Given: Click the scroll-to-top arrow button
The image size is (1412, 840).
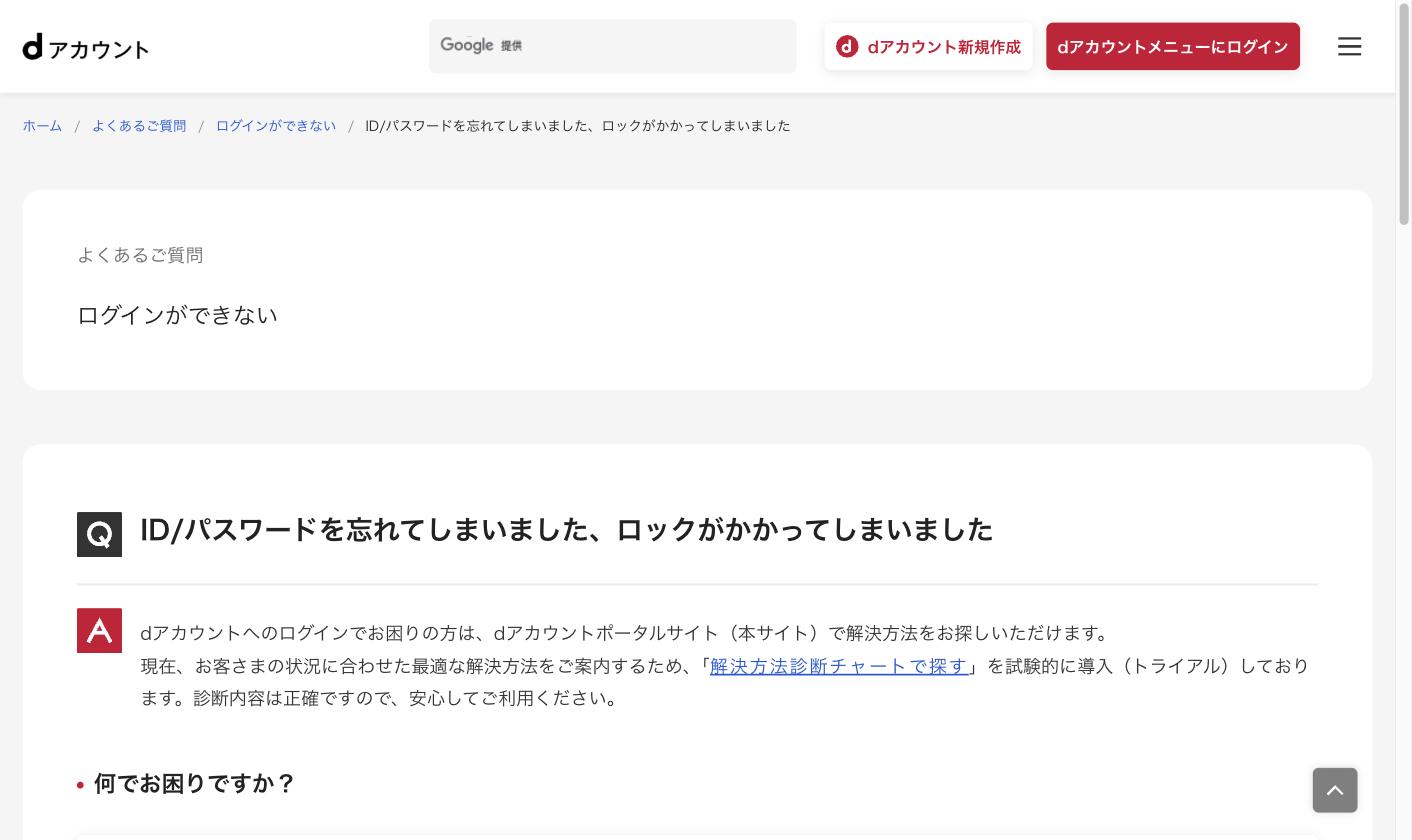Looking at the screenshot, I should (1335, 790).
